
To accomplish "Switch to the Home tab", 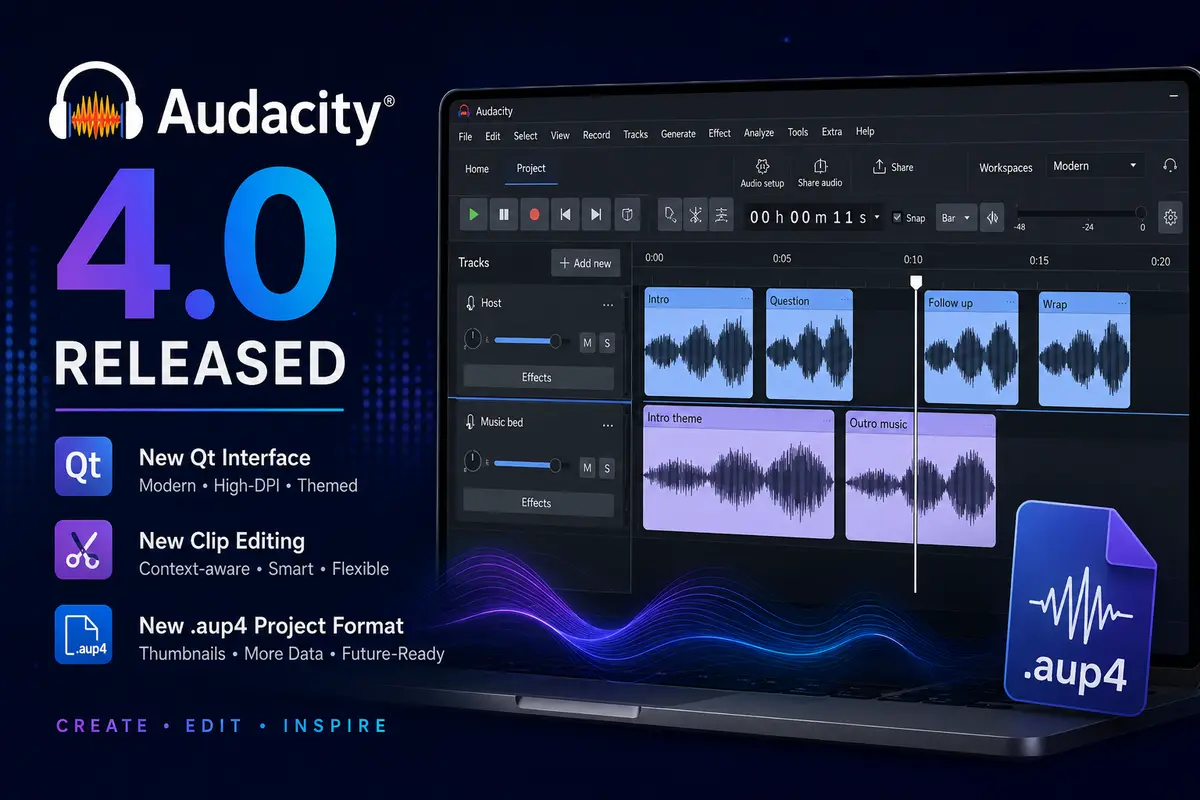I will (477, 169).
